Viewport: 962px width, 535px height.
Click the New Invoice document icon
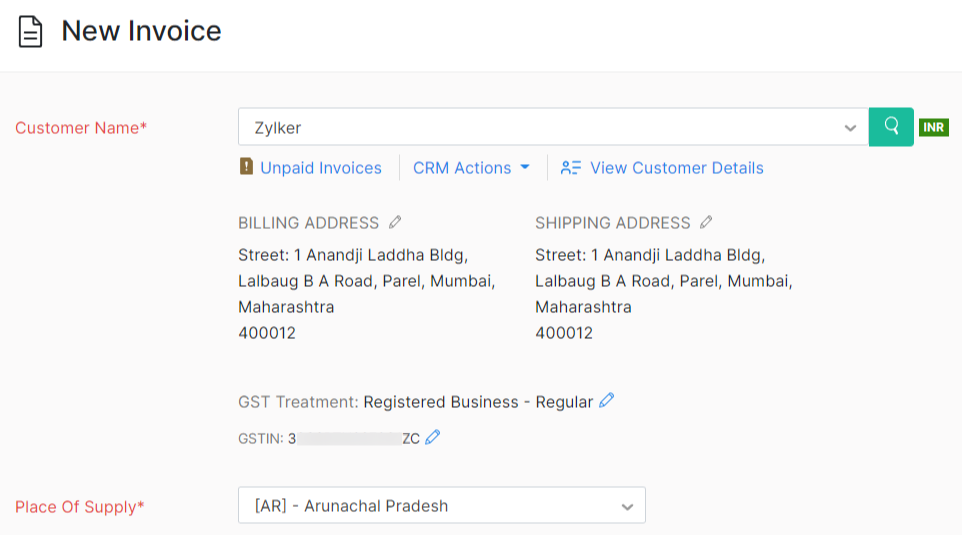[31, 32]
